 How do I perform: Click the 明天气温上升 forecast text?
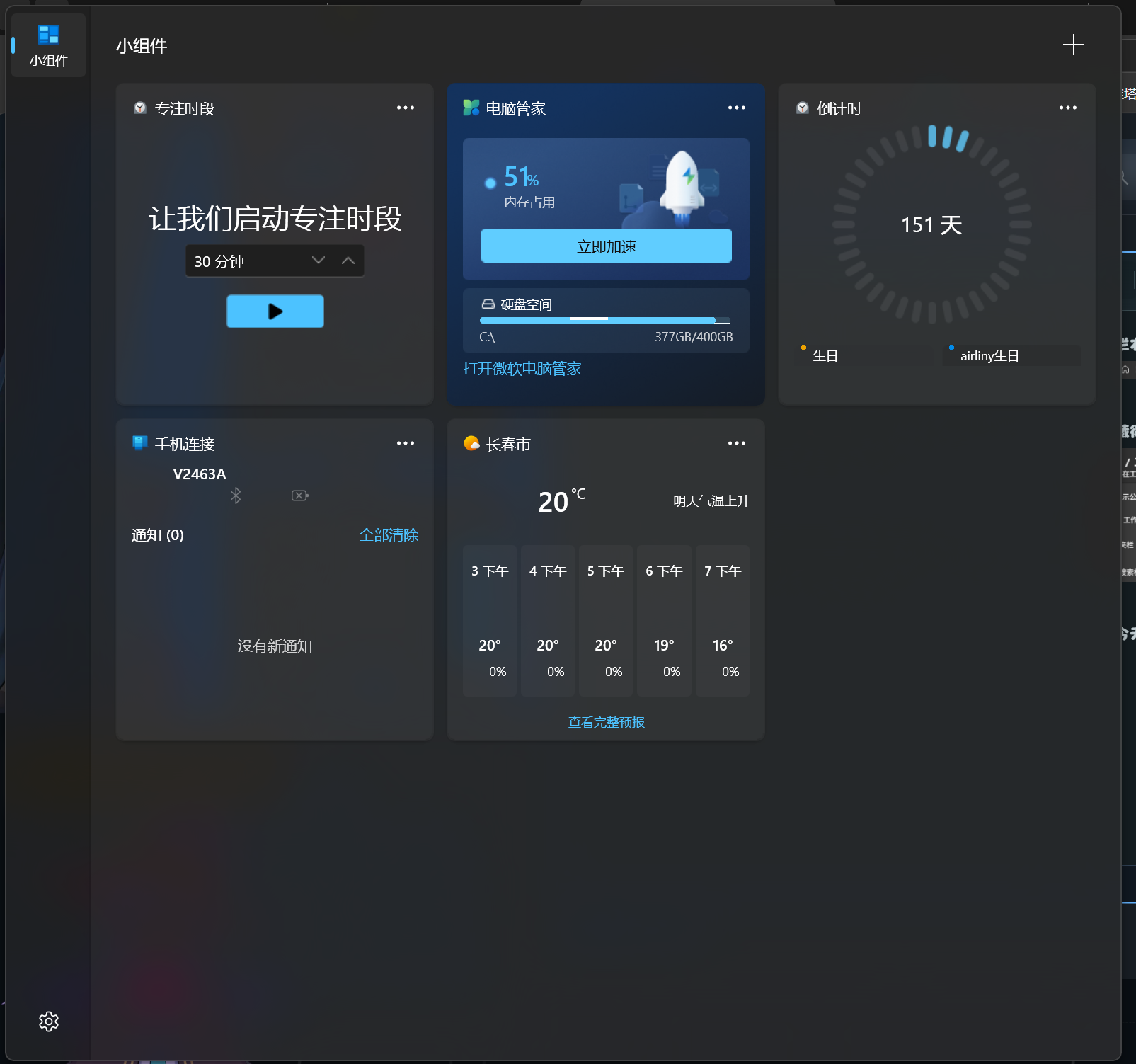click(x=711, y=501)
